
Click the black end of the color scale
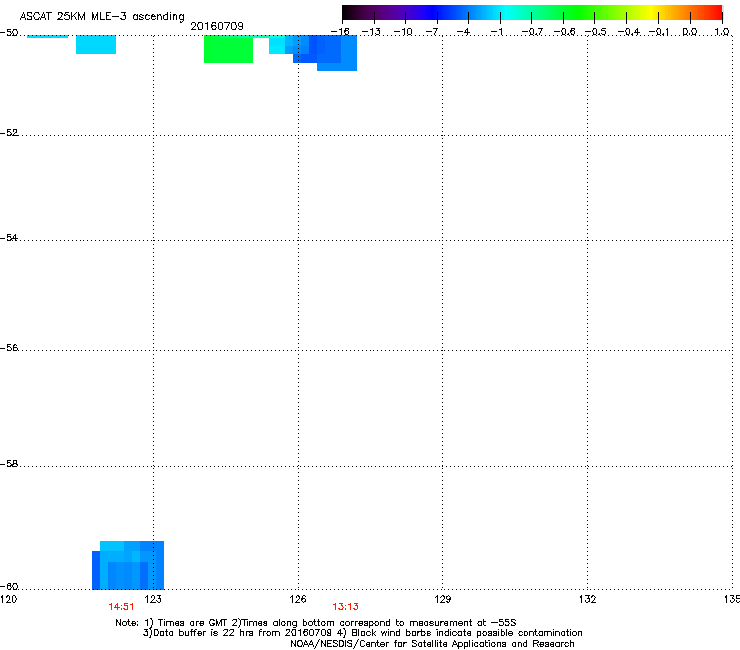click(x=350, y=12)
